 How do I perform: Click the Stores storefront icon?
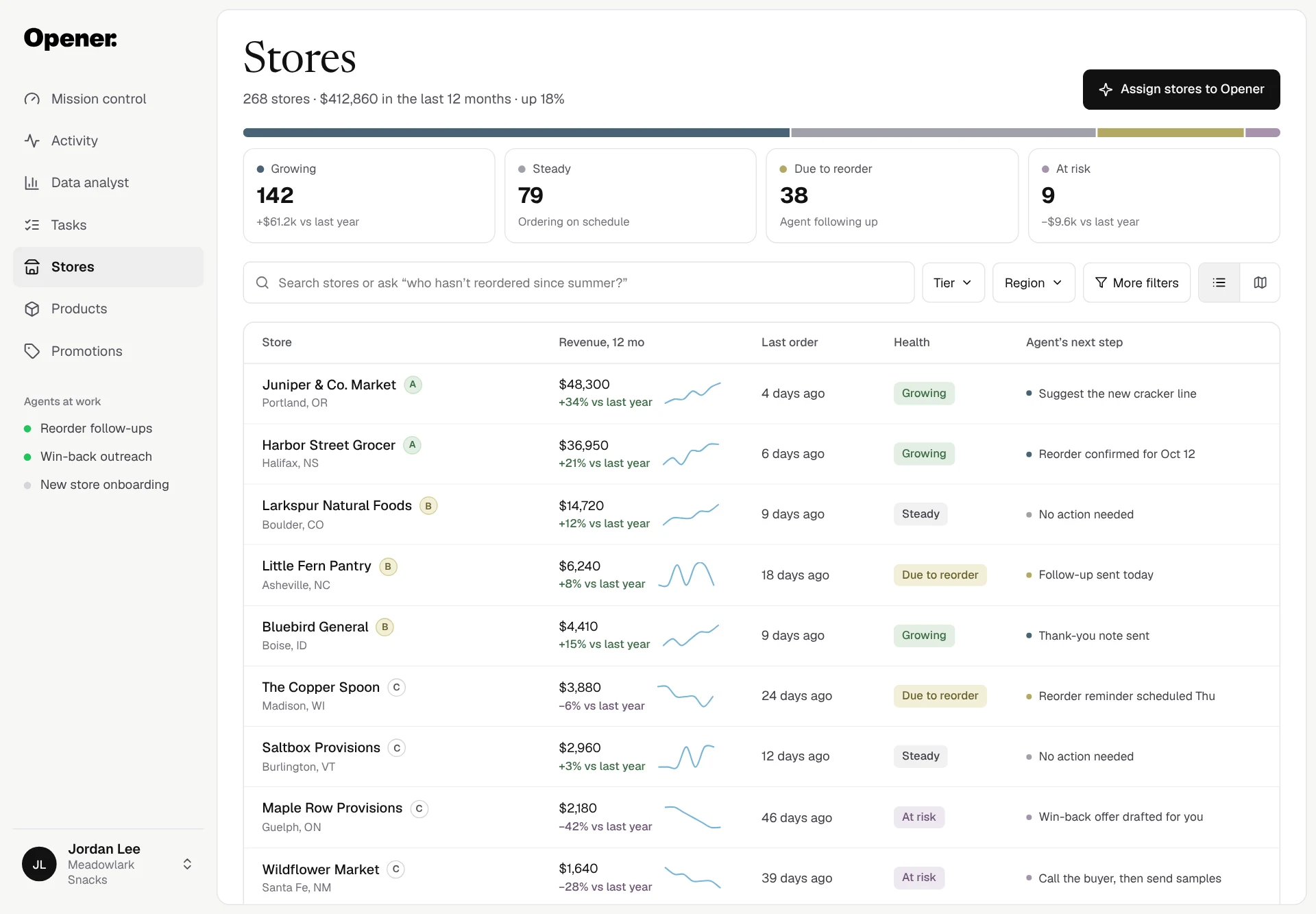coord(32,267)
